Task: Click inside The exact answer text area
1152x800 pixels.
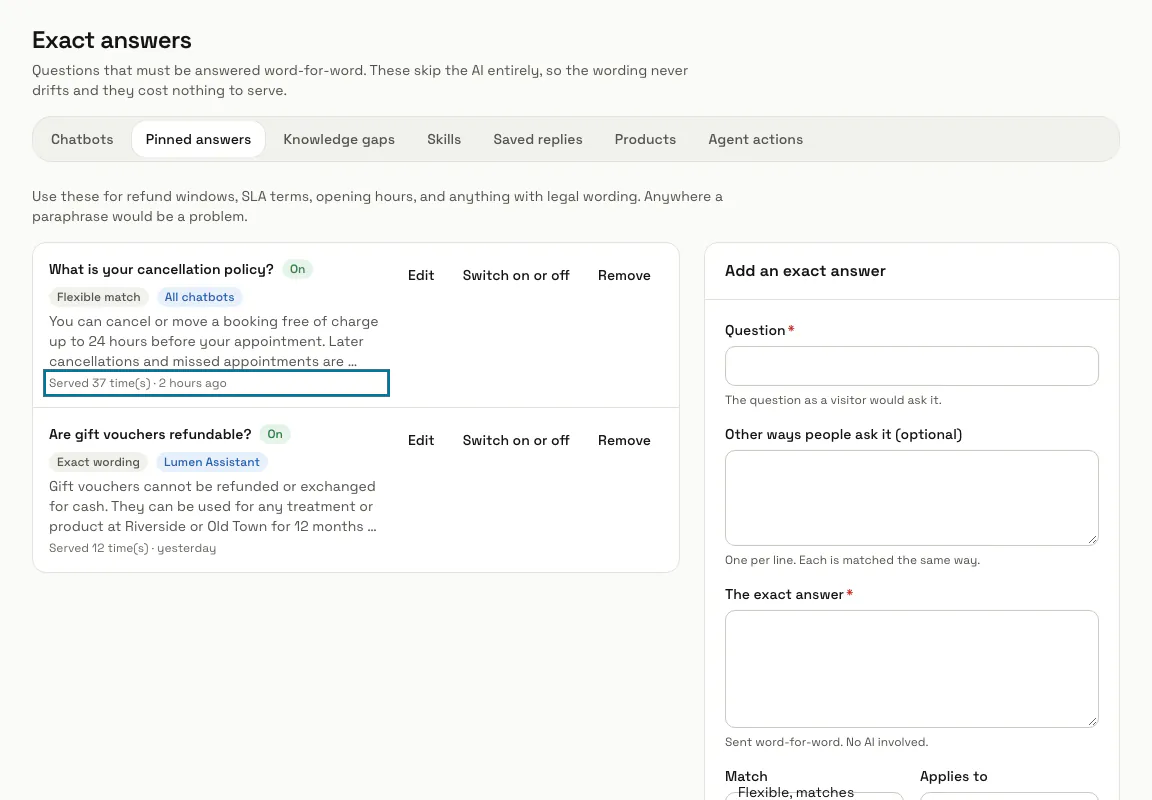Action: pyautogui.click(x=912, y=669)
